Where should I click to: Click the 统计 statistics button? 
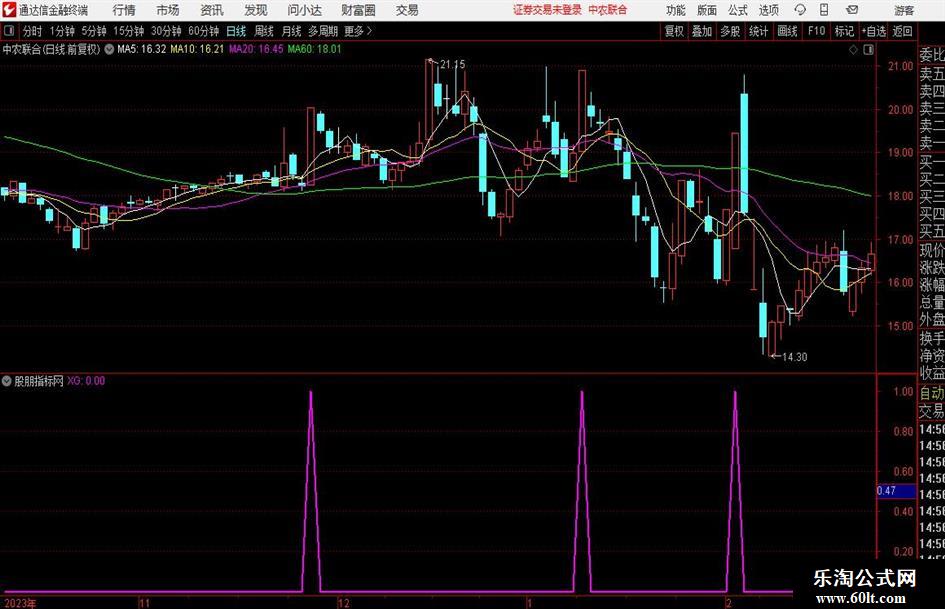click(x=758, y=31)
